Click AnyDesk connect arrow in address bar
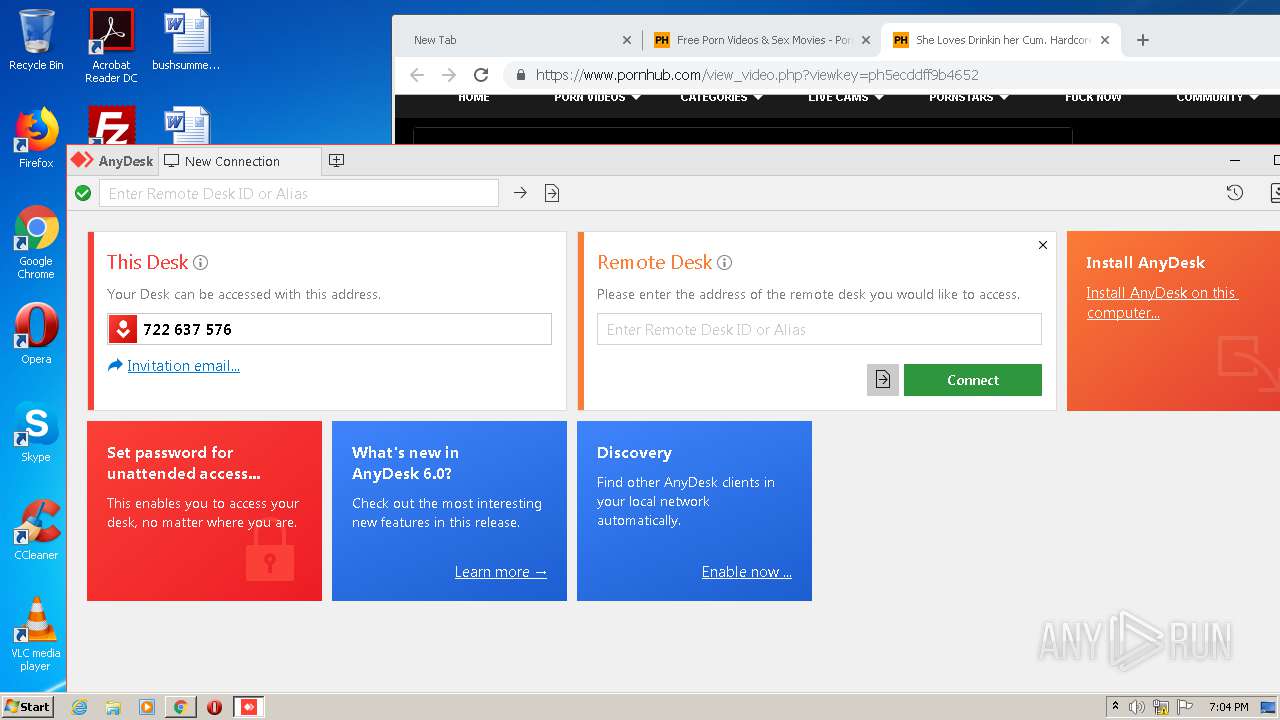Viewport: 1280px width, 720px height. pyautogui.click(x=520, y=193)
